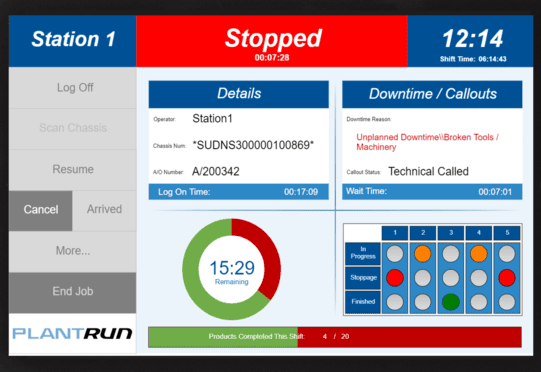Select column header 1 in status grid
Viewport: 541px width, 372px height.
tap(395, 233)
